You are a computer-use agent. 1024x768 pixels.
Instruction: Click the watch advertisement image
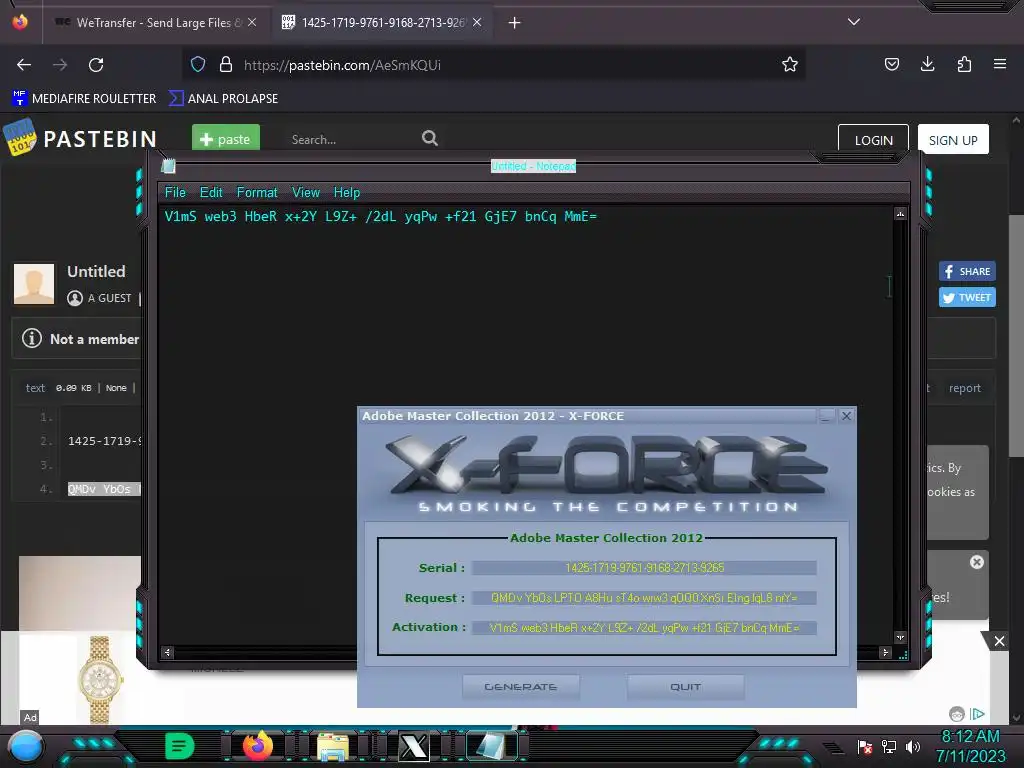100,679
